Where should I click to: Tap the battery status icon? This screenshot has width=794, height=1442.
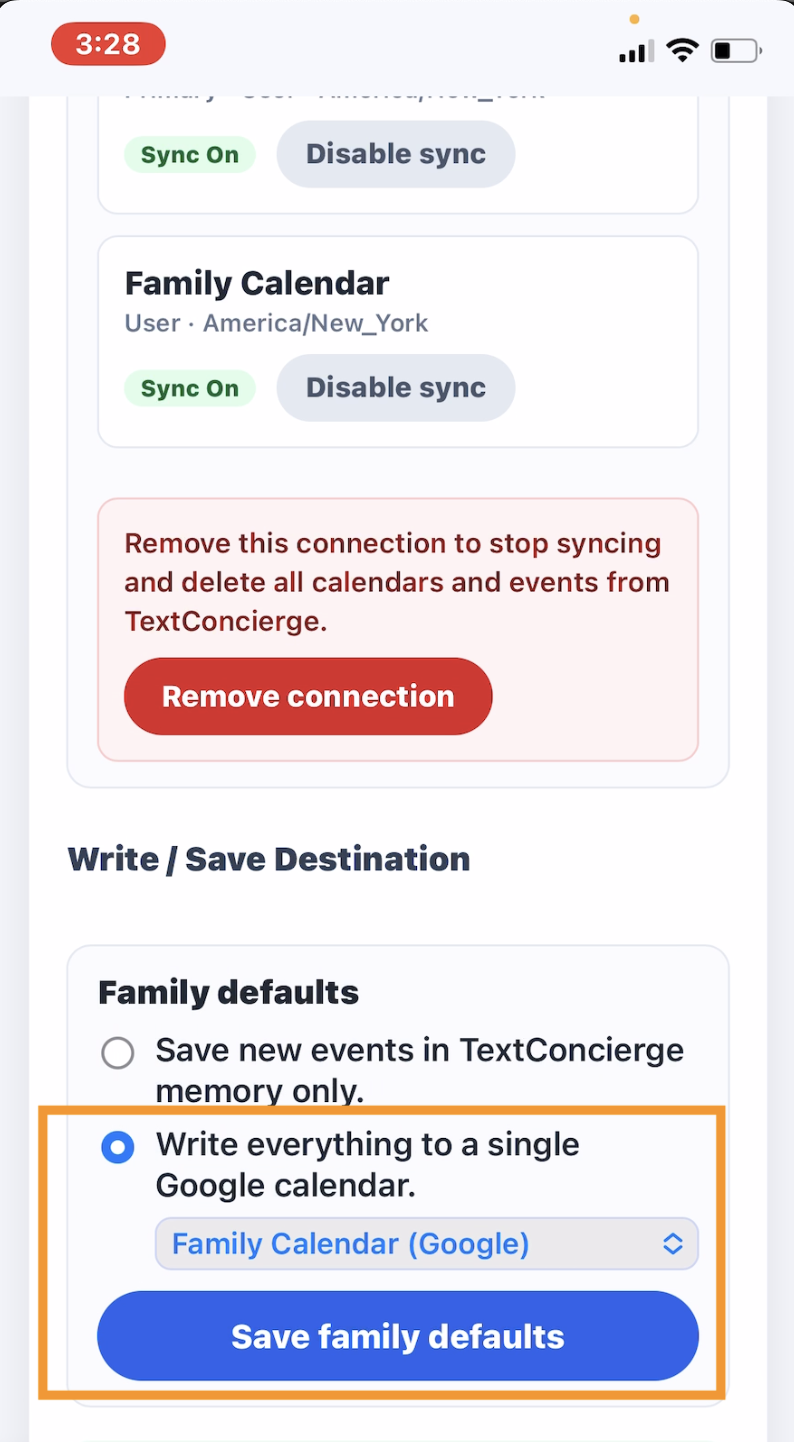click(x=735, y=50)
